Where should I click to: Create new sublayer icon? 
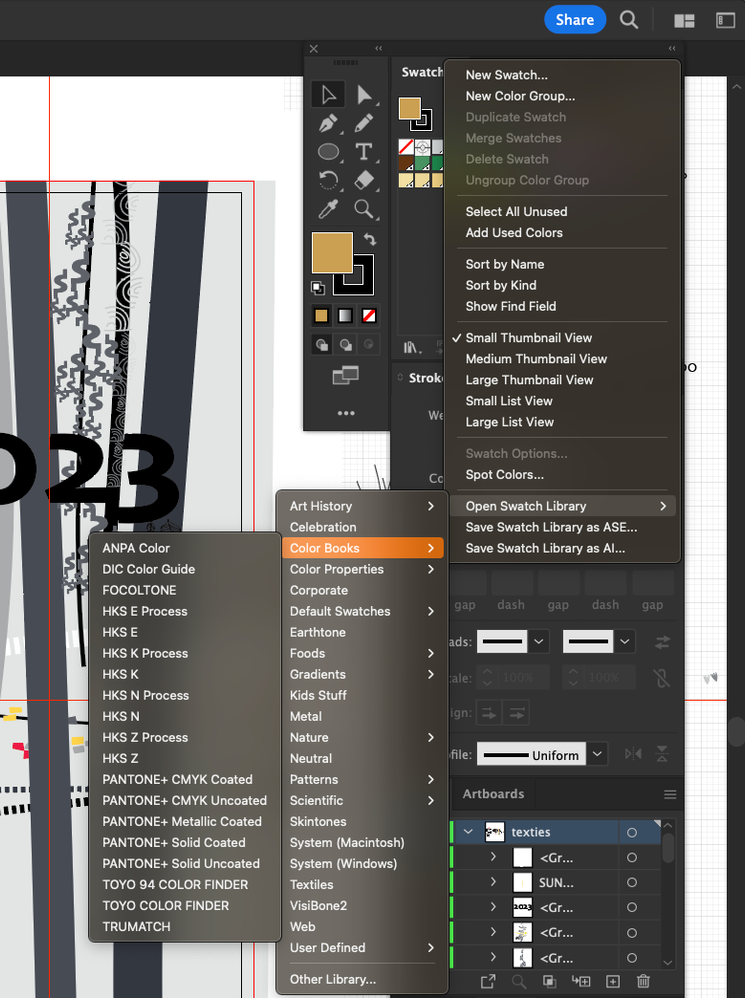click(581, 981)
